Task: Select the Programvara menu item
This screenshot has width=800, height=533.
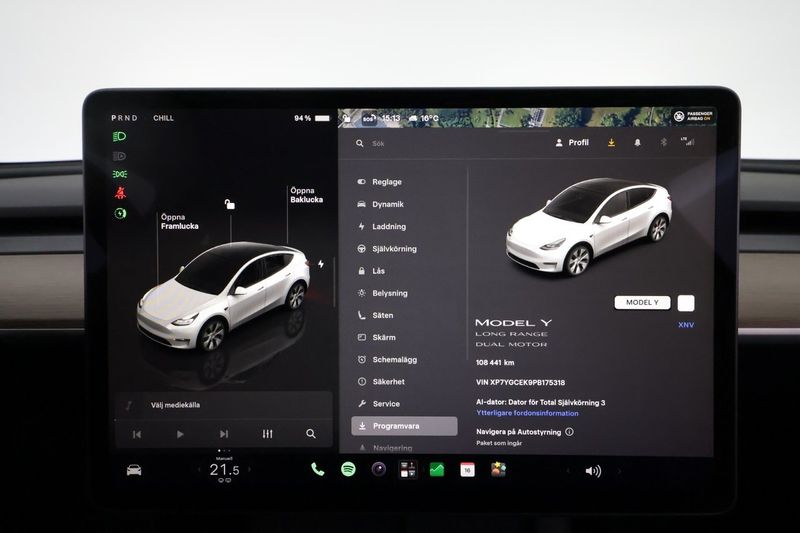Action: point(404,426)
